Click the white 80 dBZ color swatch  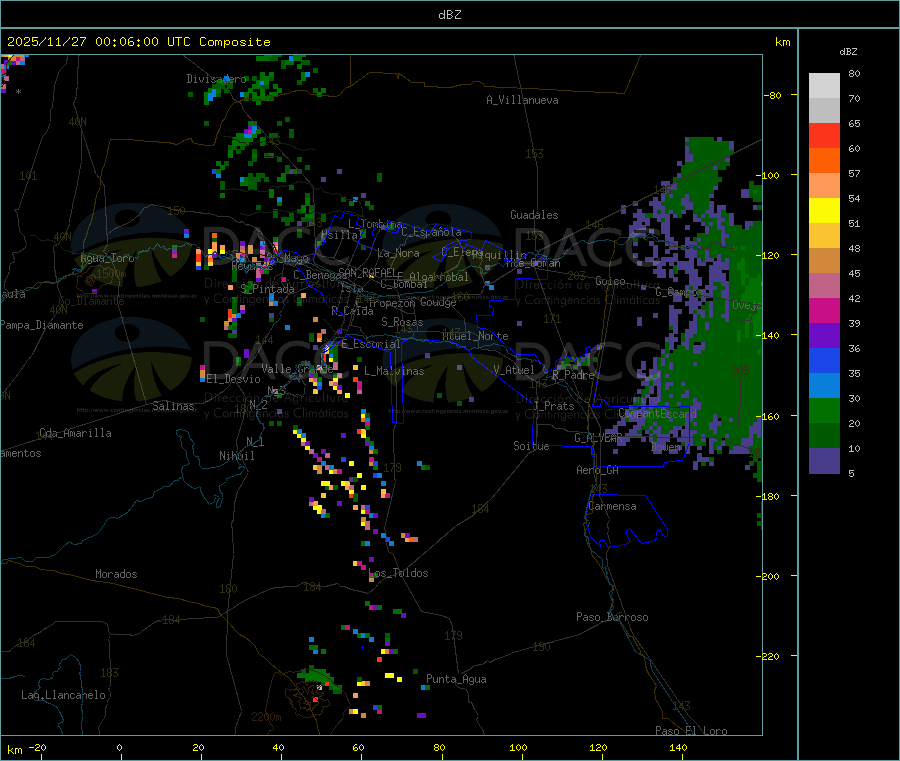click(x=824, y=86)
